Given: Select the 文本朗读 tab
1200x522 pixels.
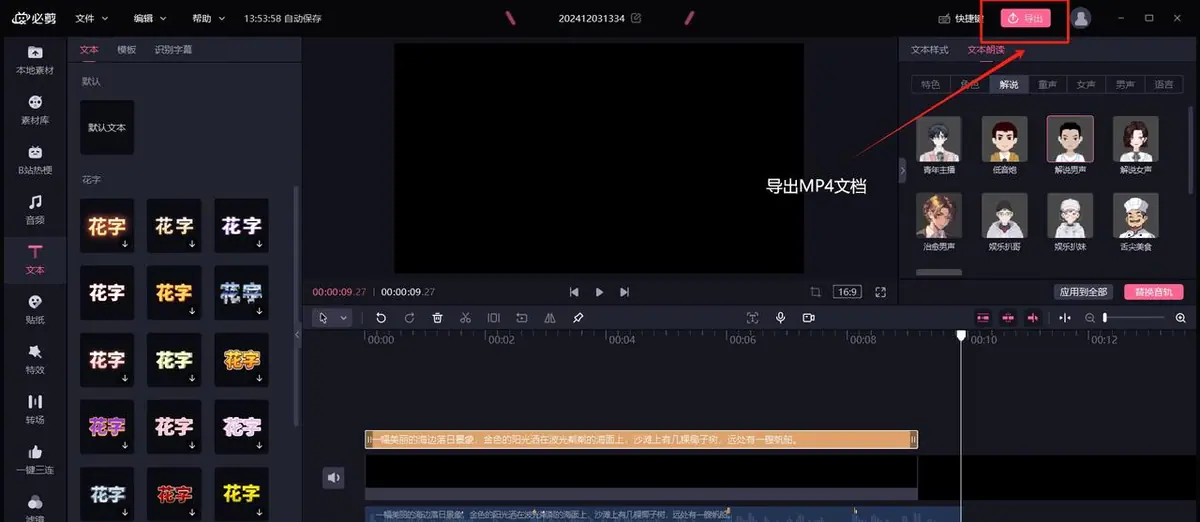Looking at the screenshot, I should [x=986, y=49].
